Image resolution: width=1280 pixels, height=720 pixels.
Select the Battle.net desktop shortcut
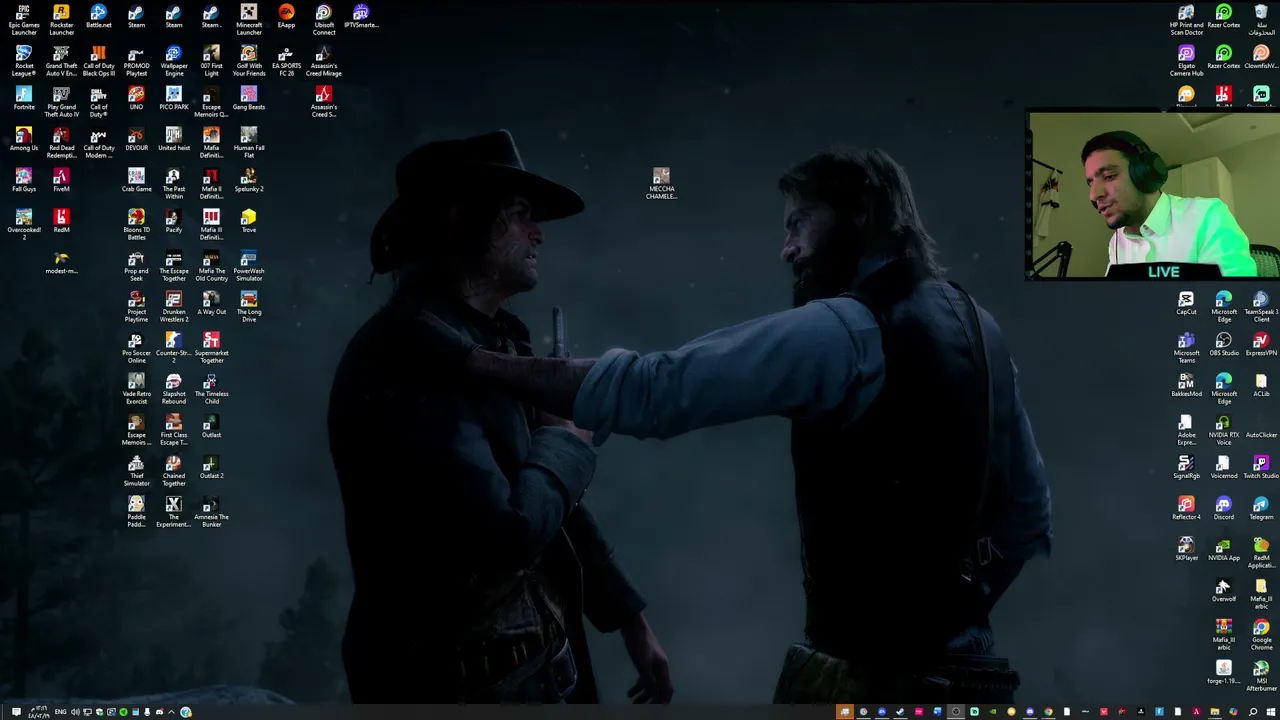coord(99,16)
